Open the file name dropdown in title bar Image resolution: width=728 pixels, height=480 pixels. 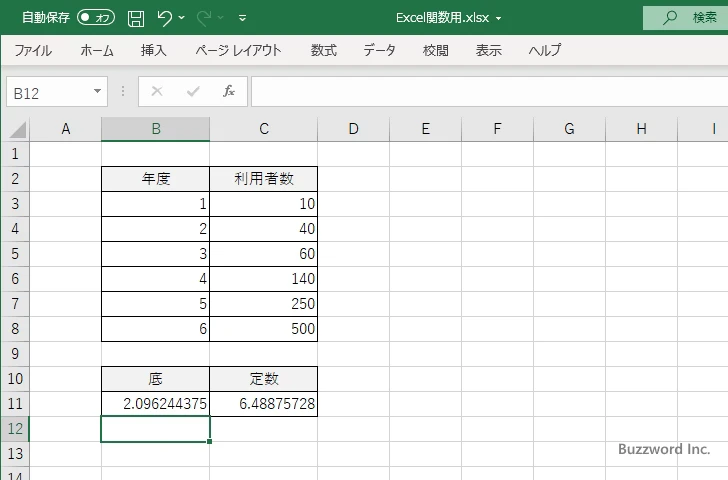(499, 19)
